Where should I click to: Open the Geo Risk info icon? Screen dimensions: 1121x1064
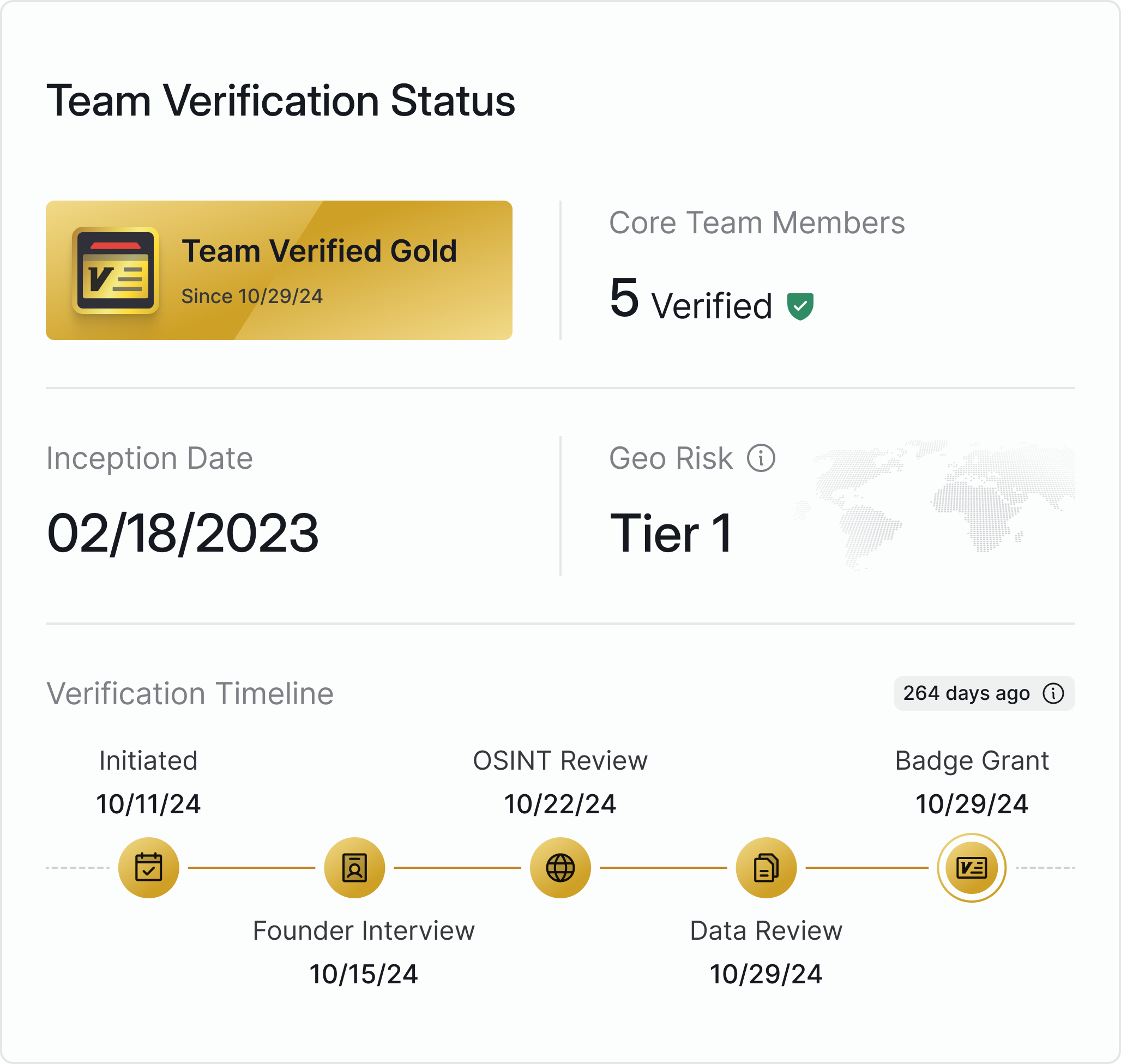[761, 458]
